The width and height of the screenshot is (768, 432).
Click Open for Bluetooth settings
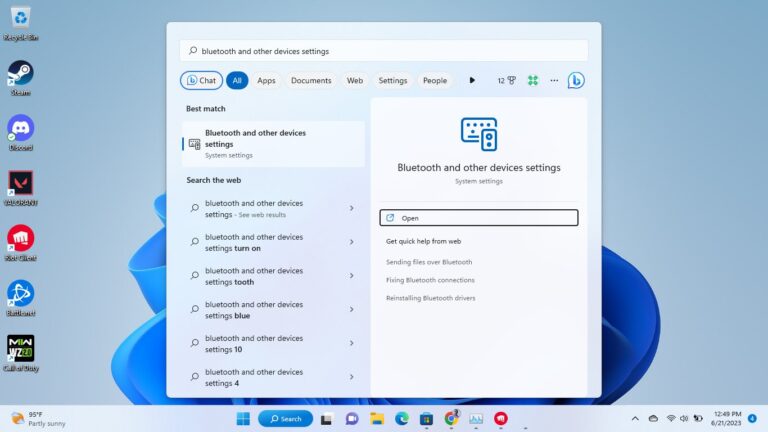(x=478, y=217)
